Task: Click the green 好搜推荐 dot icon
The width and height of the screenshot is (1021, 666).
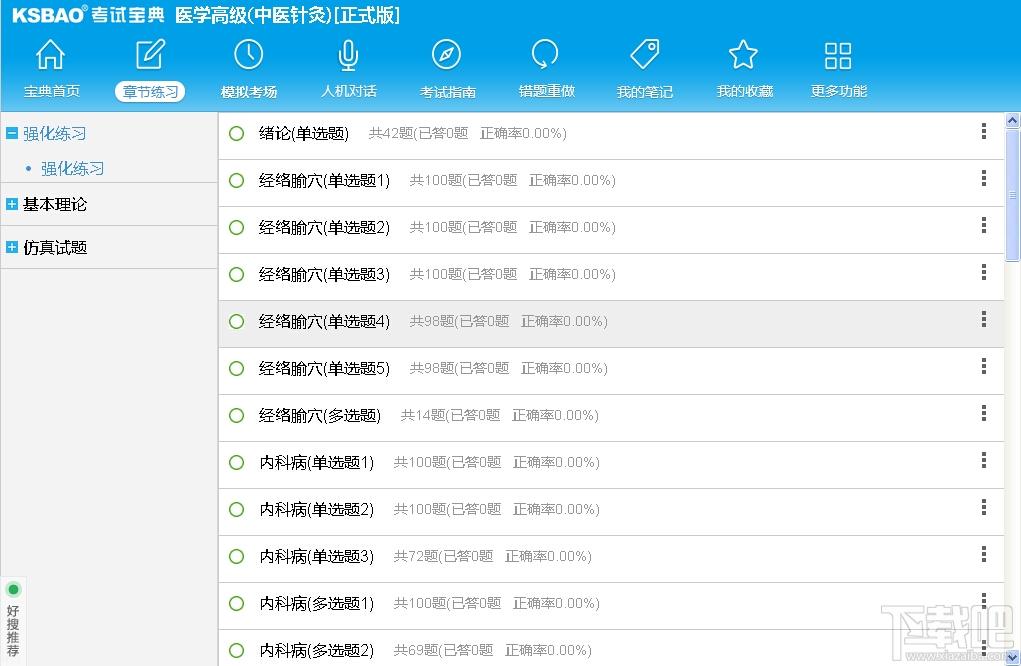Action: click(13, 590)
